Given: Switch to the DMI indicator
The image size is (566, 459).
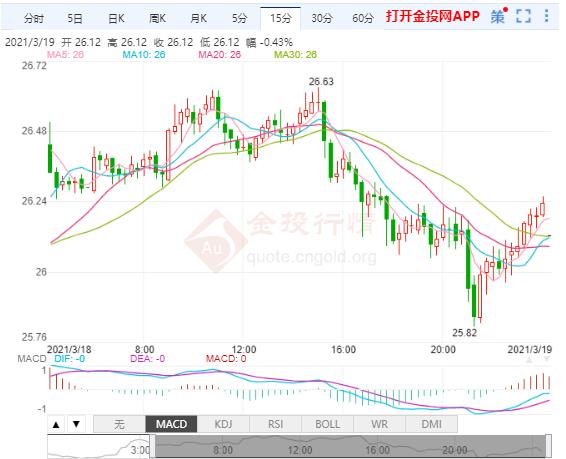Looking at the screenshot, I should (x=431, y=424).
